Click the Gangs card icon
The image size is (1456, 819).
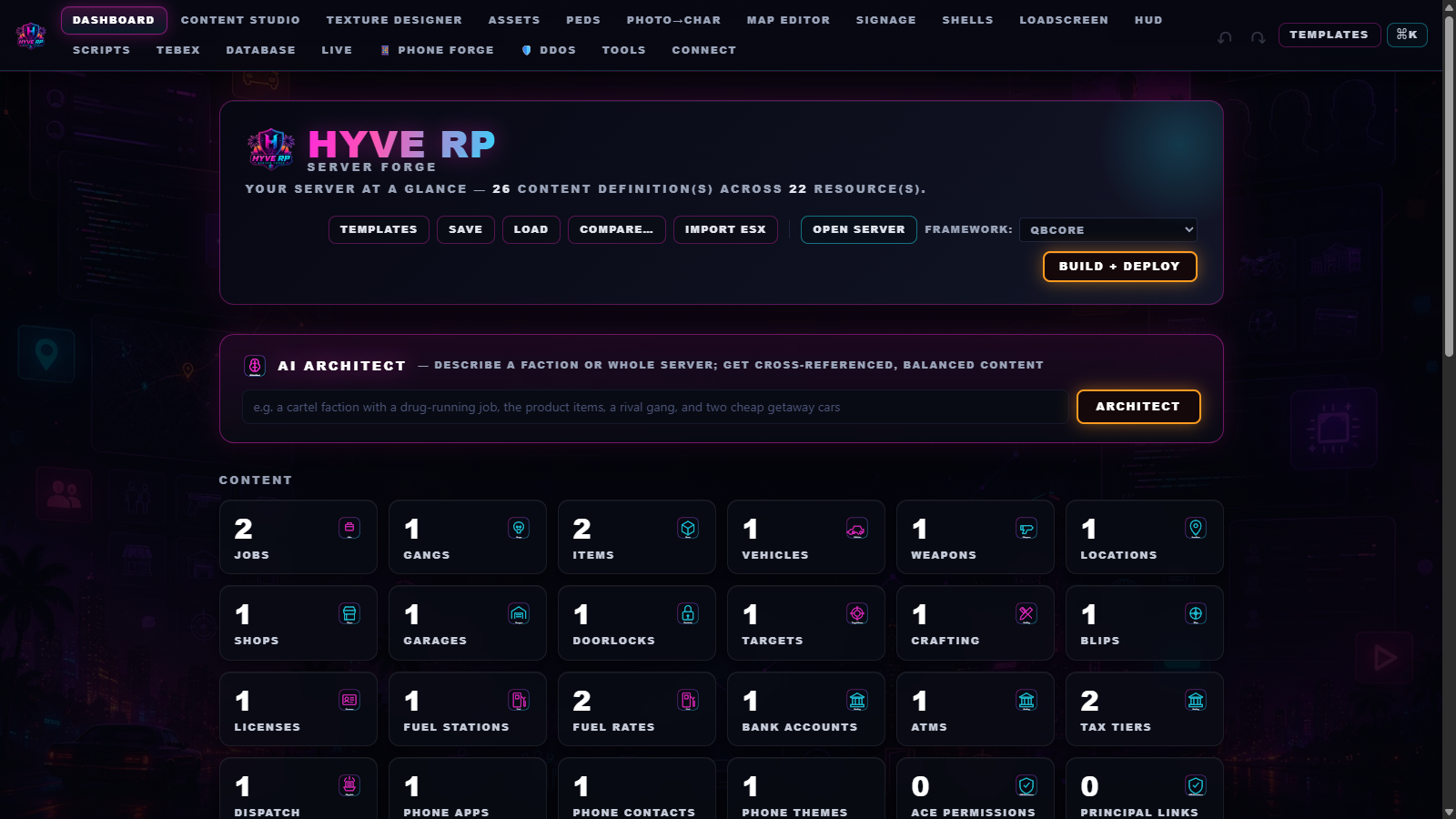pos(519,528)
